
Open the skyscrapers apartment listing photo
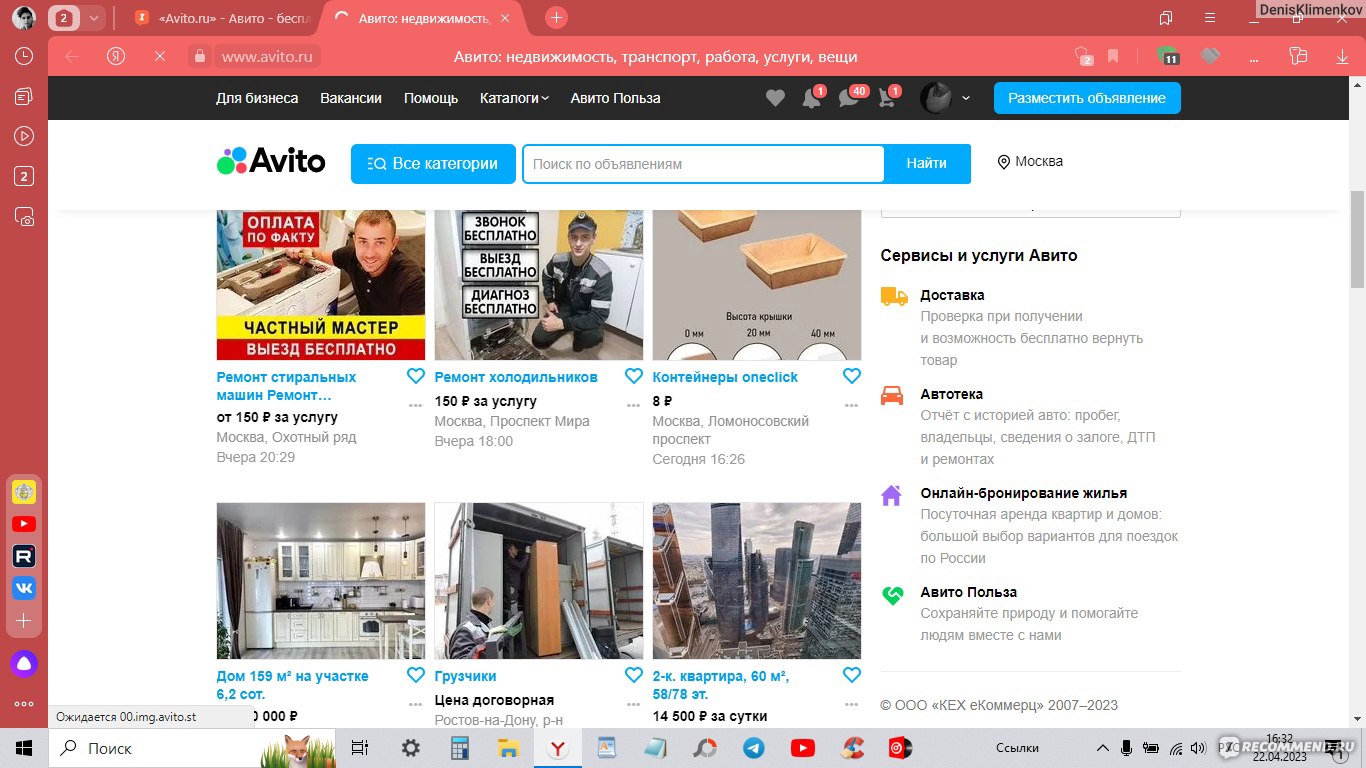click(756, 580)
